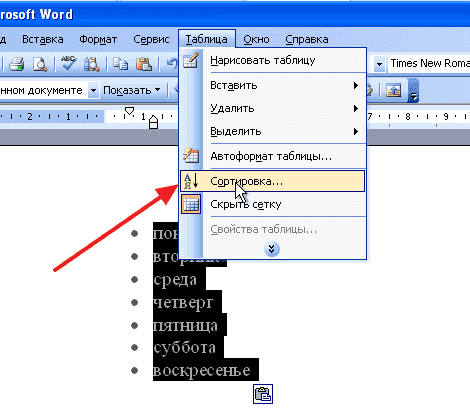Click the Paste Options smart tag below the list
The height and width of the screenshot is (410, 470).
click(263, 394)
